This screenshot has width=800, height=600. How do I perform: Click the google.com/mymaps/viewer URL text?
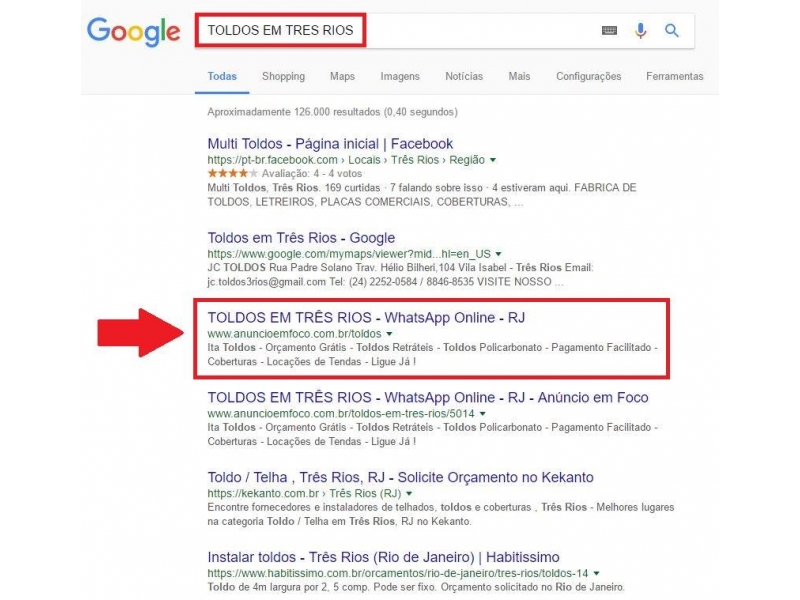349,254
